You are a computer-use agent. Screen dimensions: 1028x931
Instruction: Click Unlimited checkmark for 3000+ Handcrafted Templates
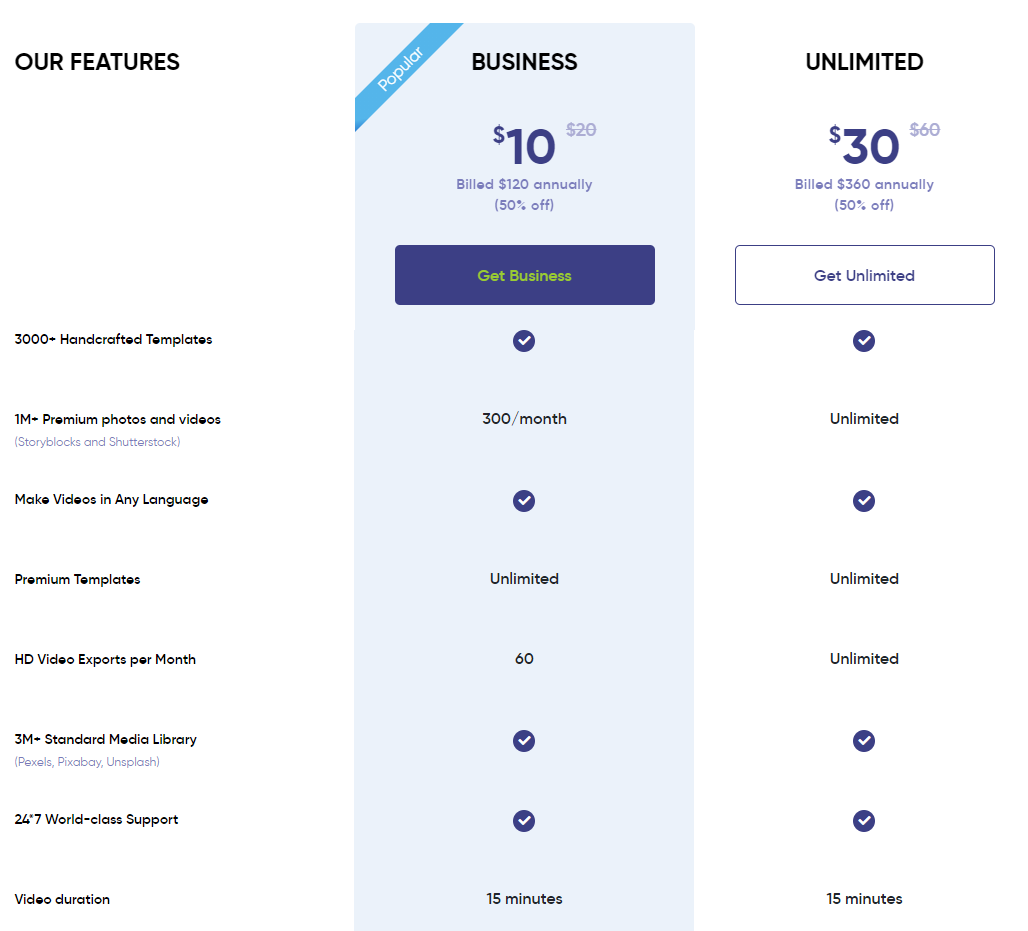[863, 341]
